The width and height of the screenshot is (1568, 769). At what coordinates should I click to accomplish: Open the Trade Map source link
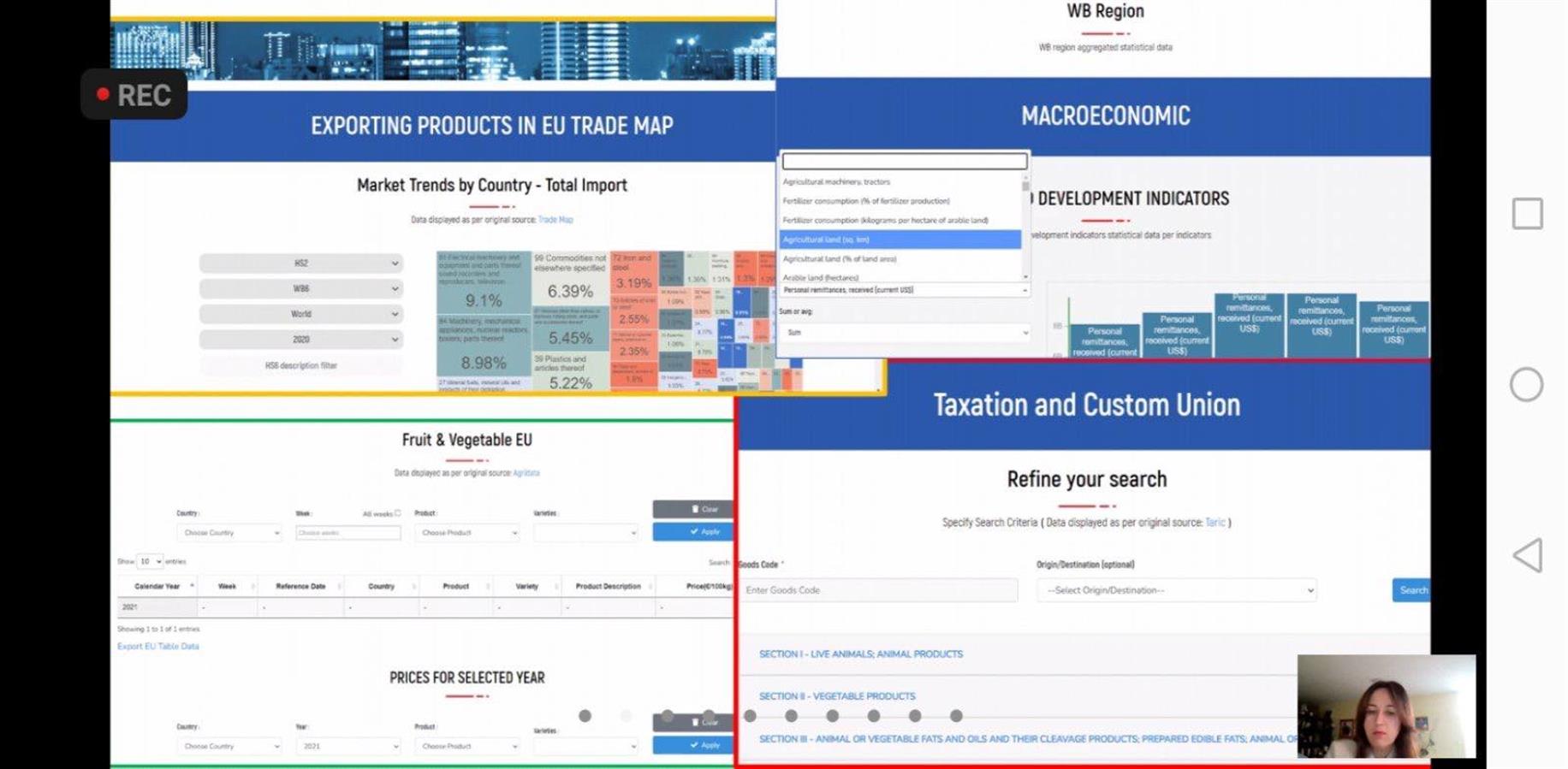(555, 220)
